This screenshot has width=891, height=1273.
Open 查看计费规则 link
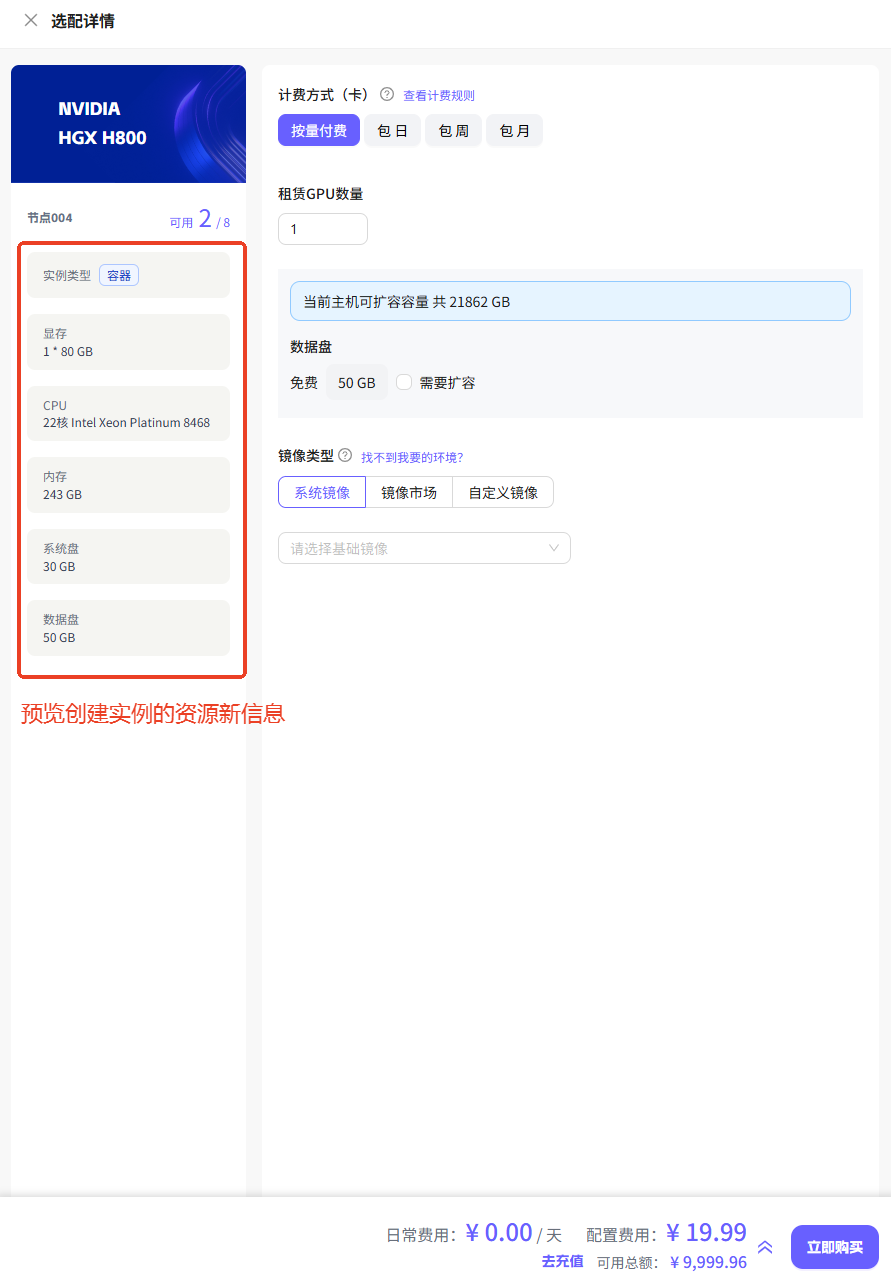click(439, 96)
